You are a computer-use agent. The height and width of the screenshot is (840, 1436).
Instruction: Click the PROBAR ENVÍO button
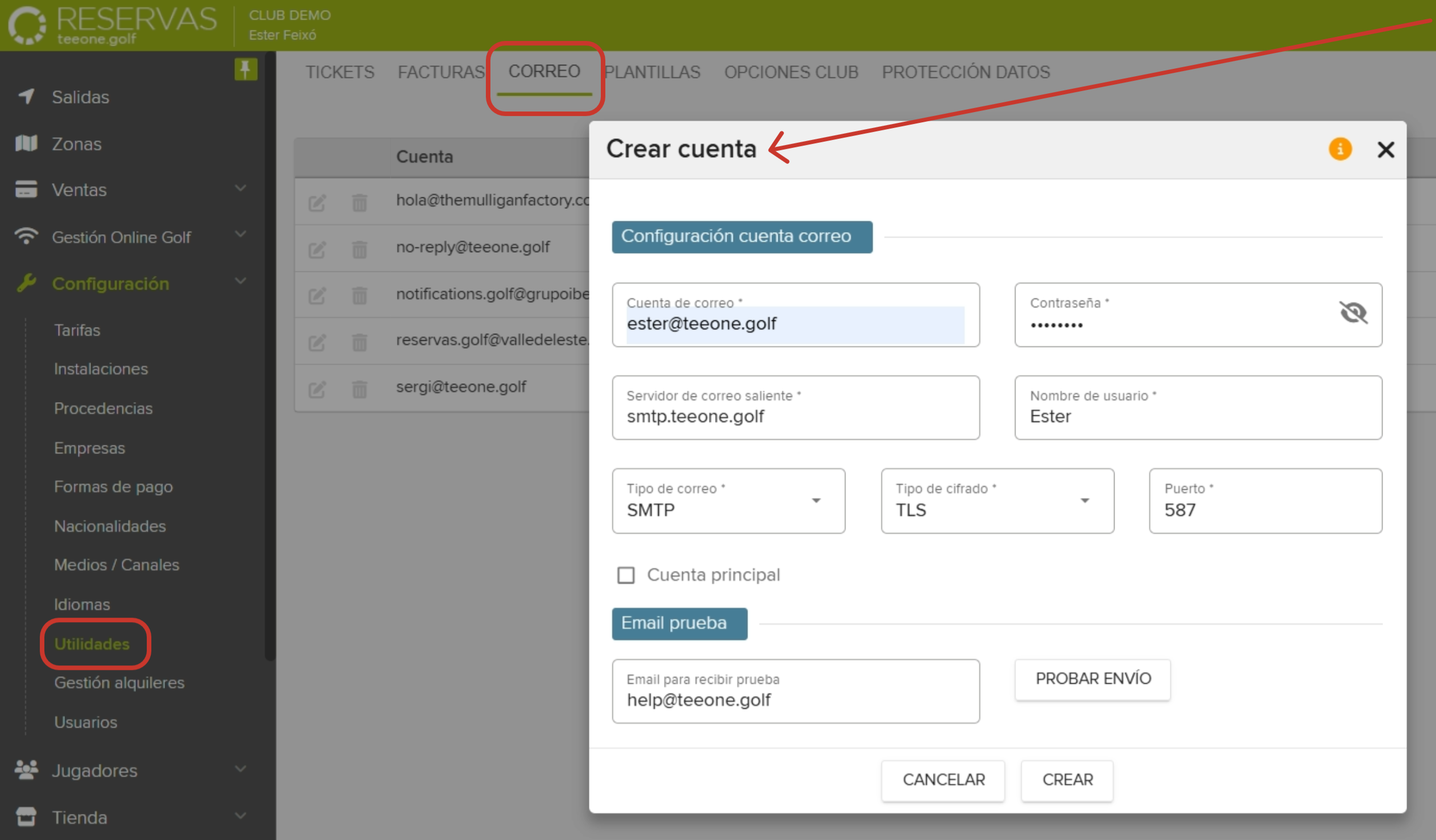click(1092, 679)
